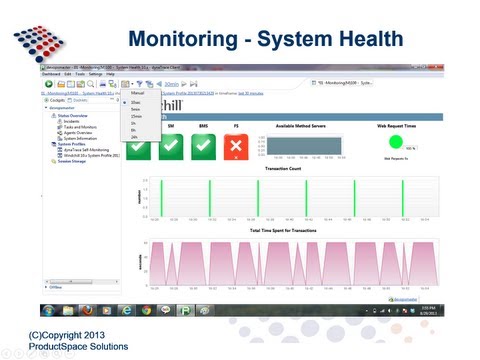Image resolution: width=480 pixels, height=360 pixels.
Task: Click the 30min timeframe link
Action: (x=171, y=84)
